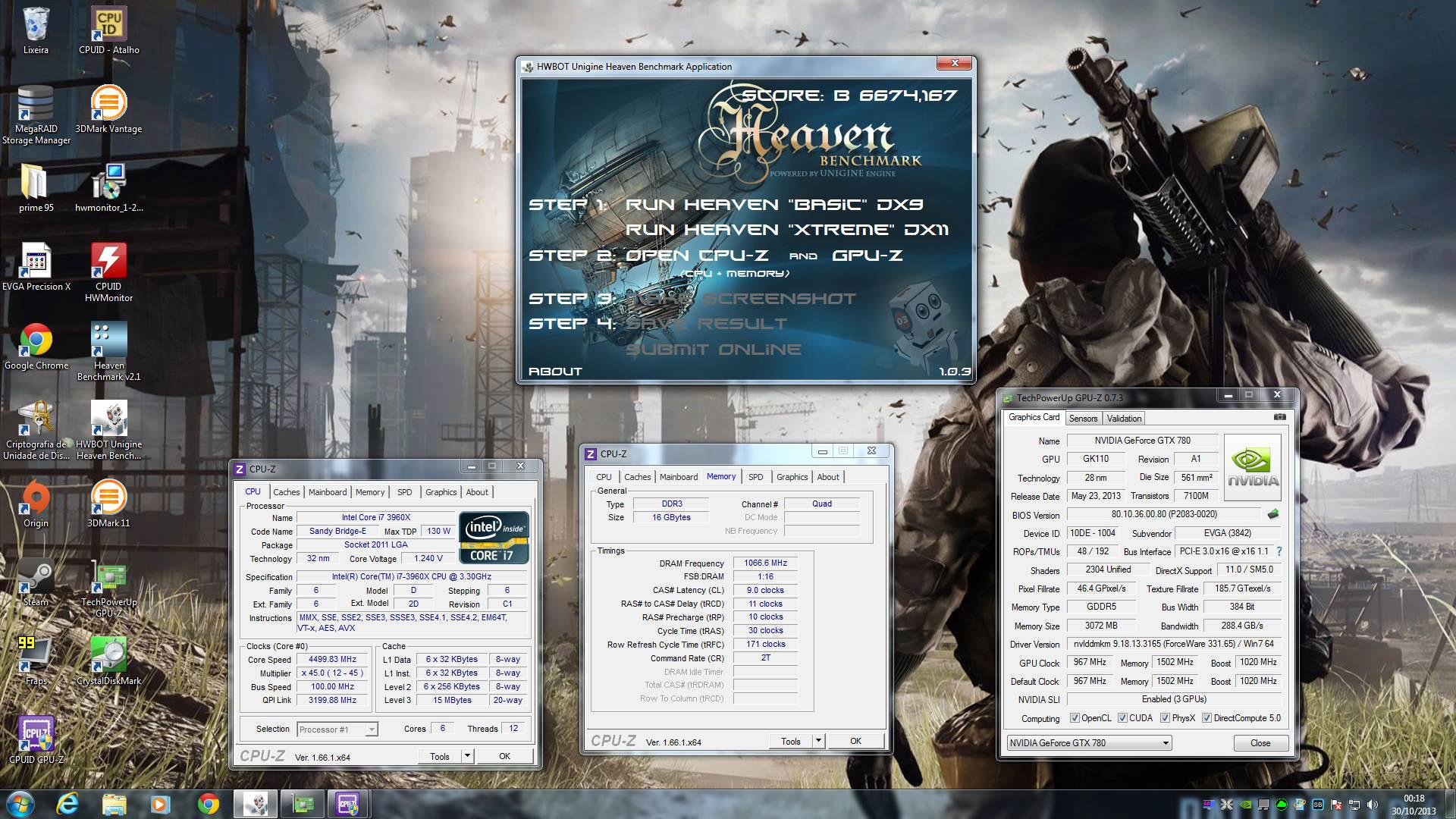This screenshot has width=1456, height=819.
Task: Open the Lixeira recycle bin icon
Action: 36,31
